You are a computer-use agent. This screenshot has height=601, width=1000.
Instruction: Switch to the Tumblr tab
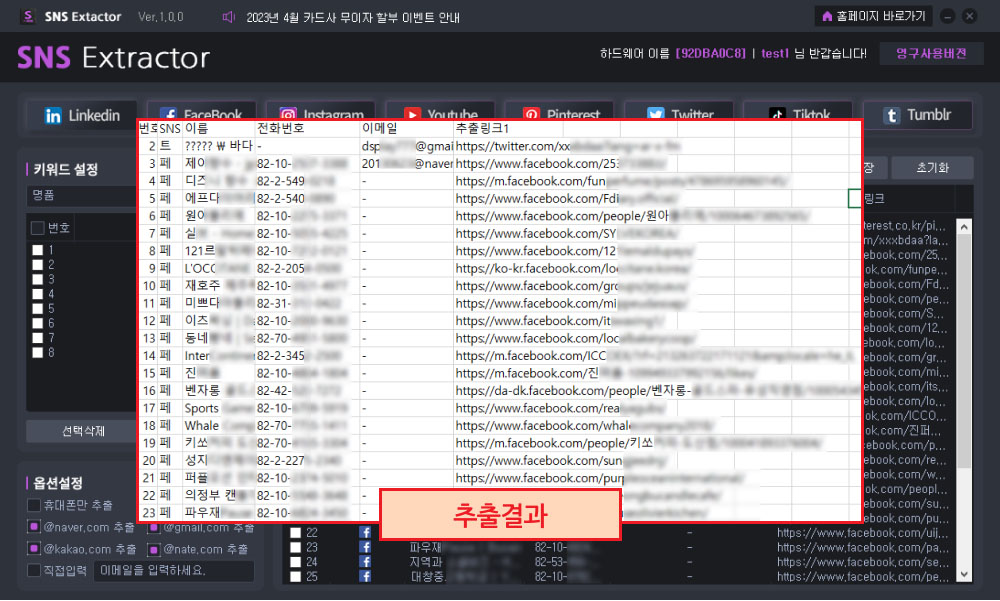click(x=918, y=115)
